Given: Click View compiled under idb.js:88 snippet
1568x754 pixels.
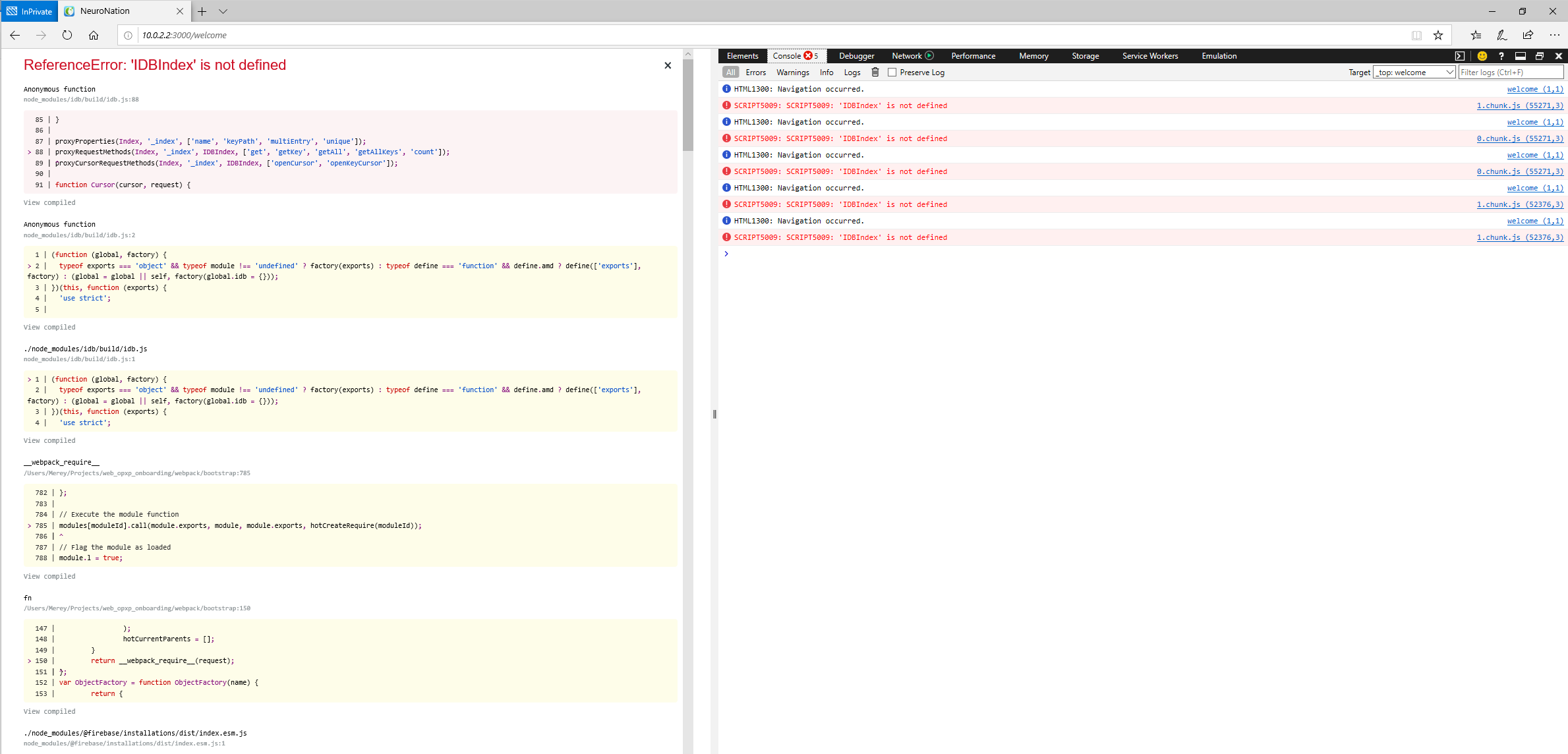Looking at the screenshot, I should pyautogui.click(x=49, y=203).
